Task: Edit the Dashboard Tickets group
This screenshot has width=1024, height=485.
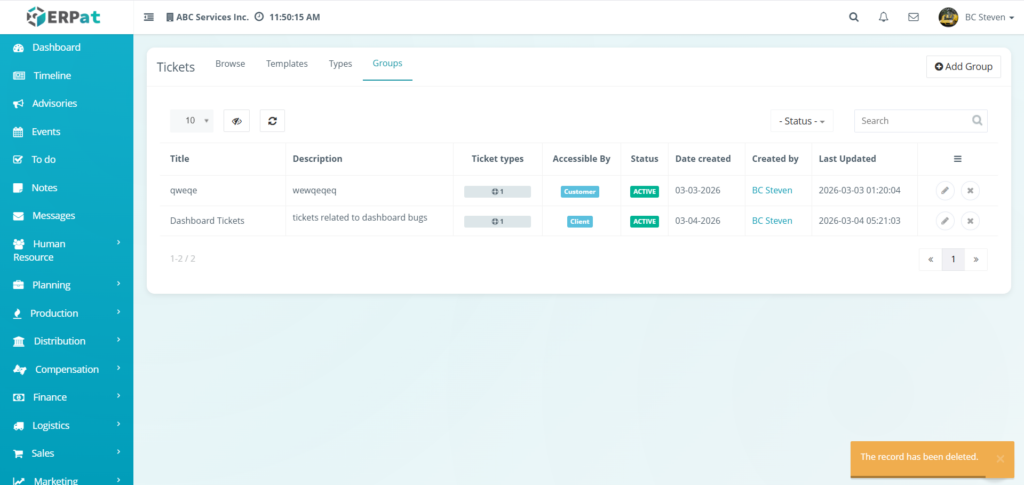Action: (x=944, y=221)
